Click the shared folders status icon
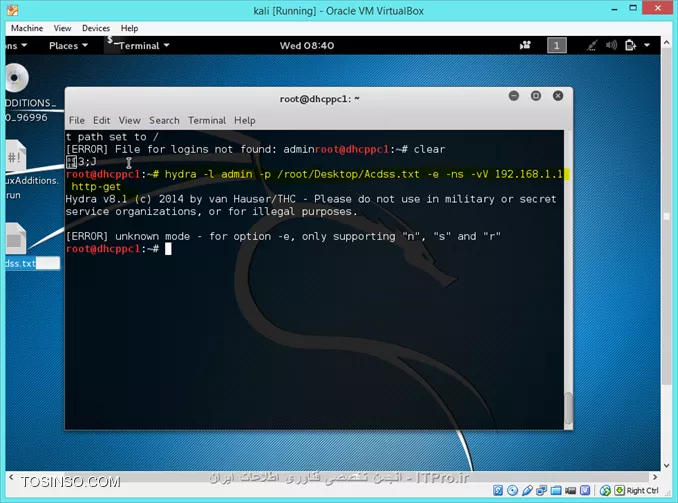The height and width of the screenshot is (503, 678). (556, 490)
